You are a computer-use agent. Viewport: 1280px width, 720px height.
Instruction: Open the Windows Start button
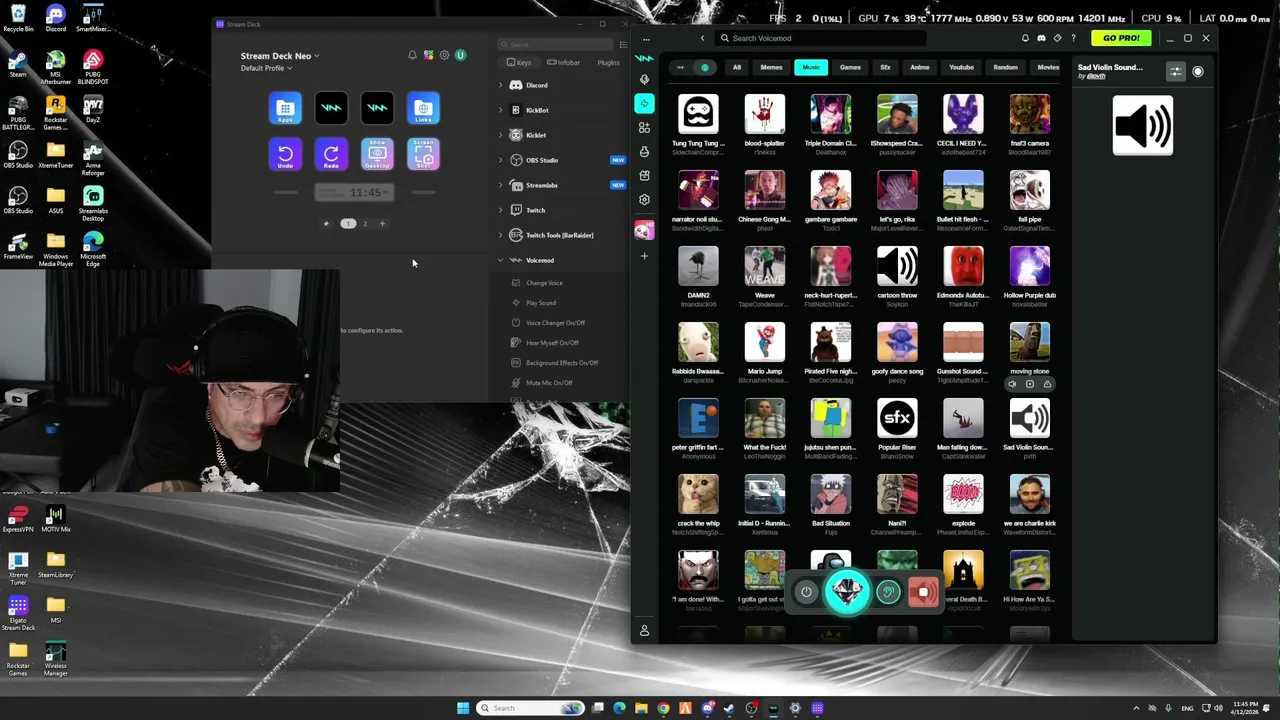pyautogui.click(x=463, y=708)
